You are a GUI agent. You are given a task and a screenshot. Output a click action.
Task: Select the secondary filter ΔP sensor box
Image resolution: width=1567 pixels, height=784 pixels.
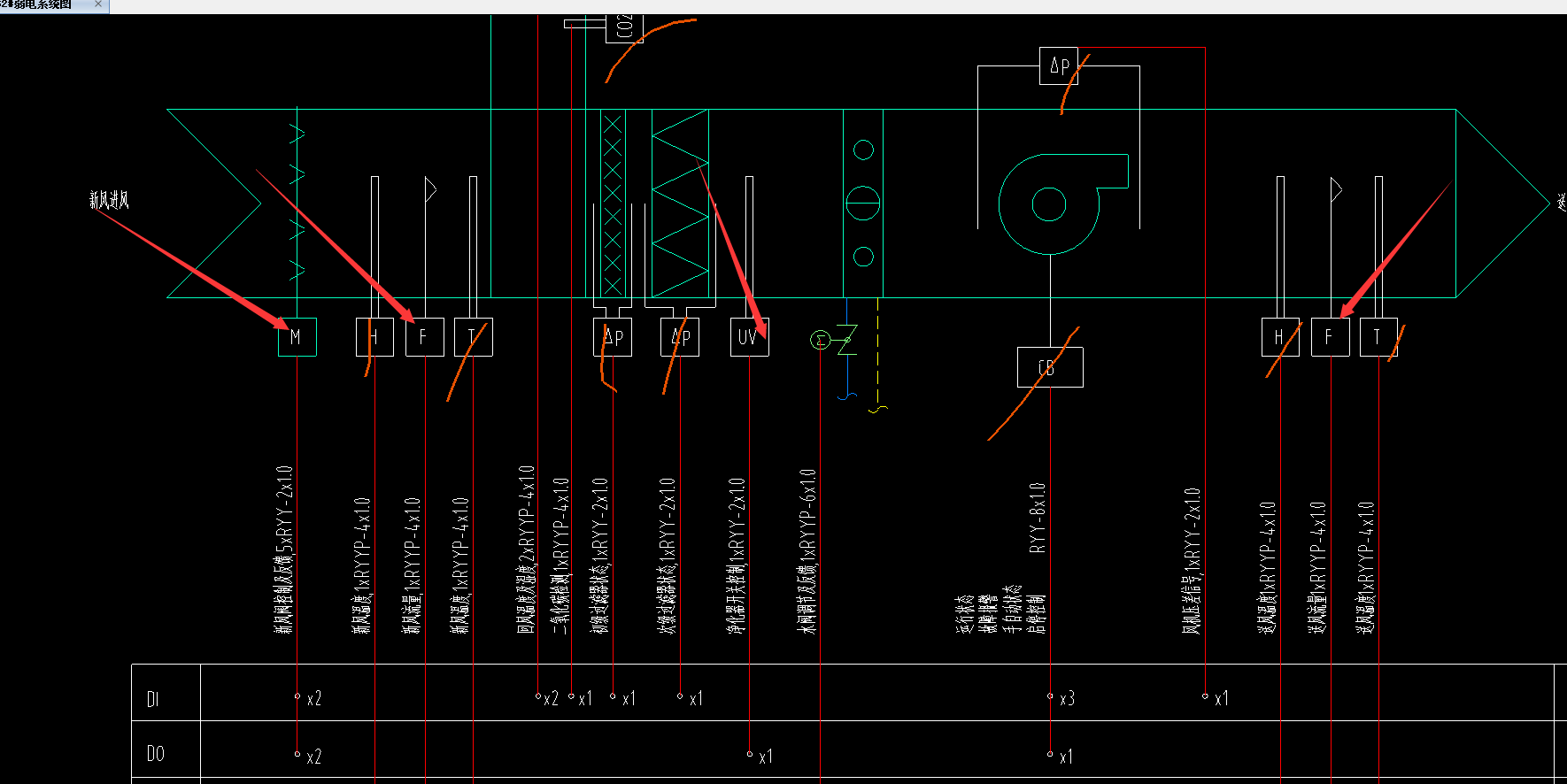click(680, 337)
